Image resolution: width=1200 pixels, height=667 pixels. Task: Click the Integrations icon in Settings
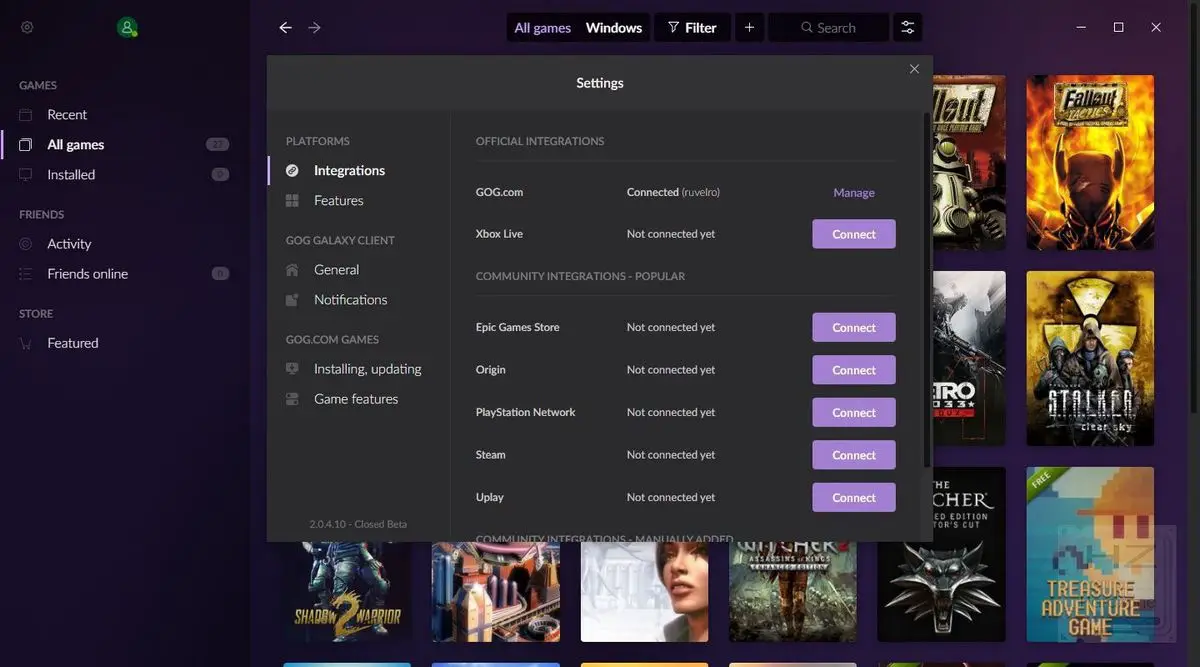[292, 171]
